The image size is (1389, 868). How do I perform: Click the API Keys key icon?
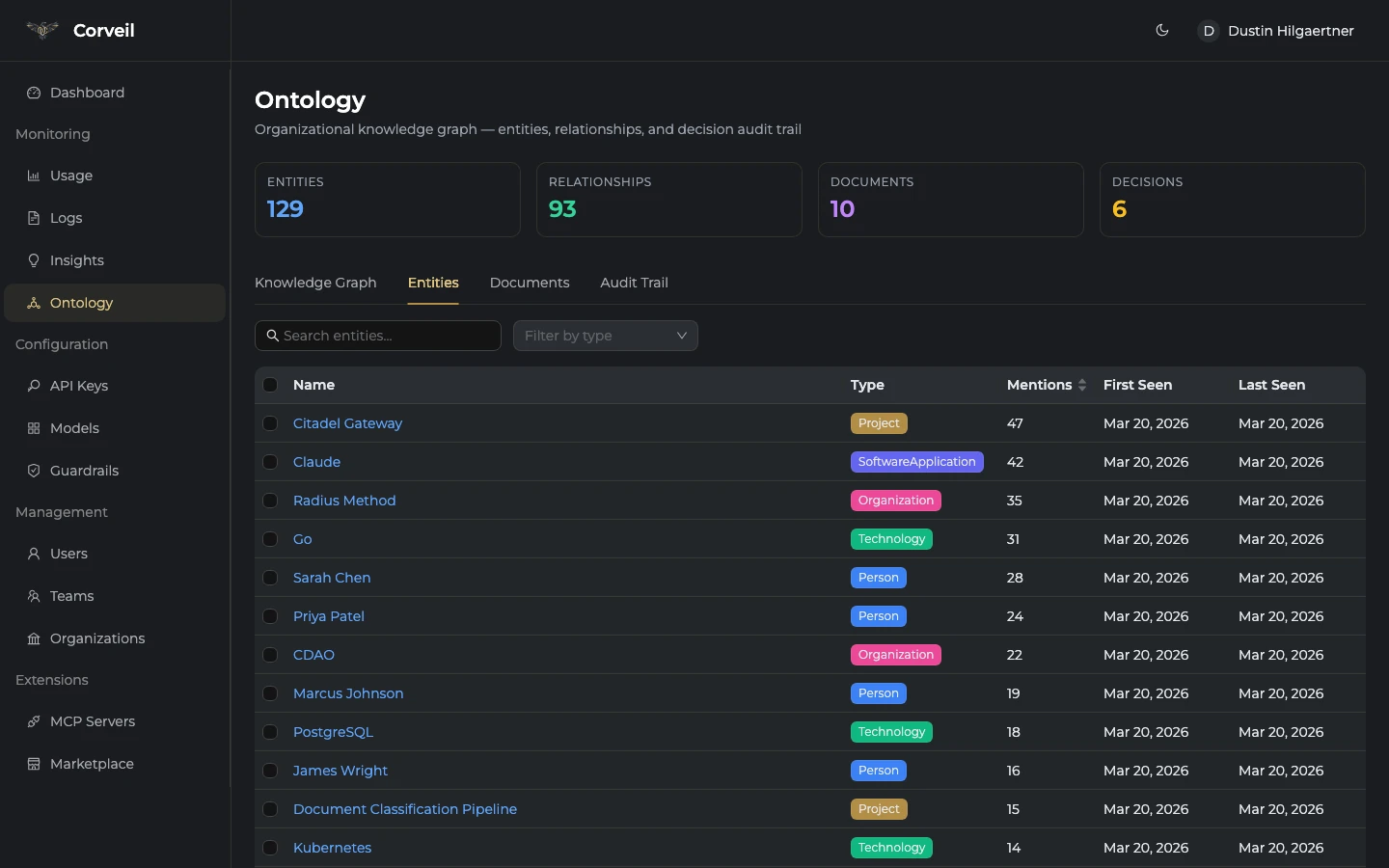point(34,386)
